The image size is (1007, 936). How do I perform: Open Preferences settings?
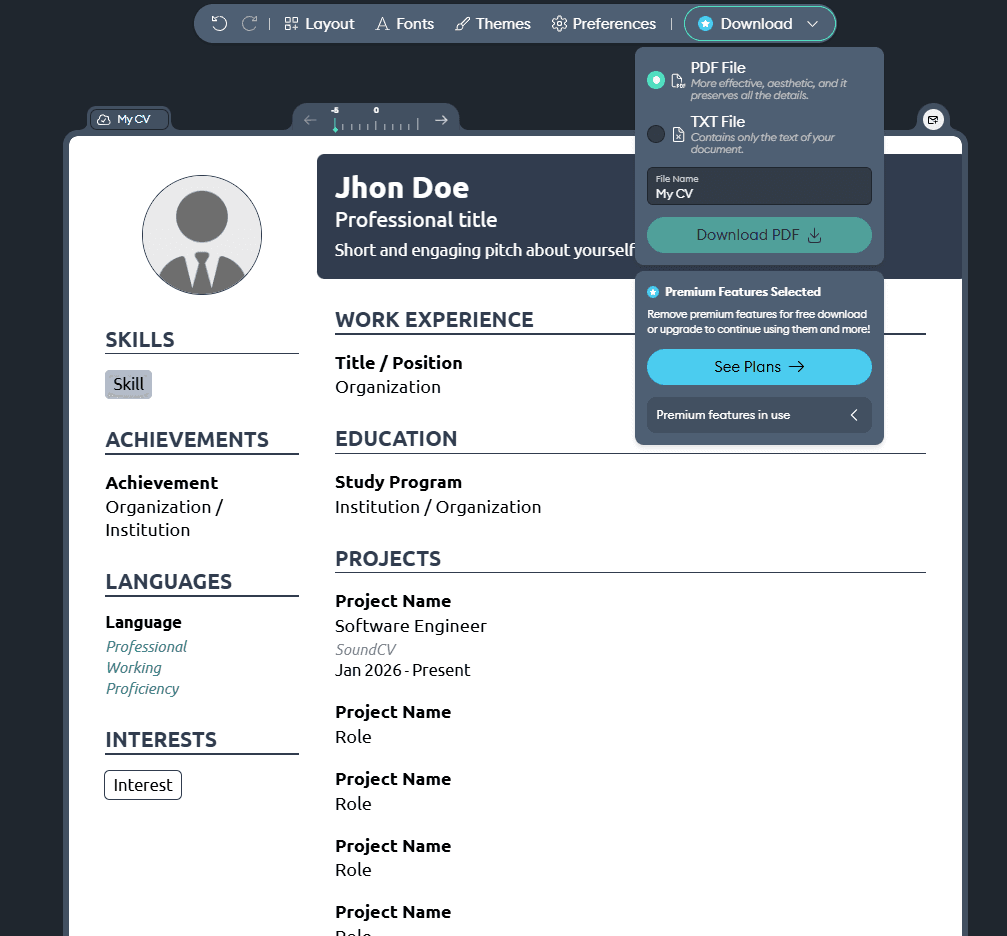pos(603,23)
